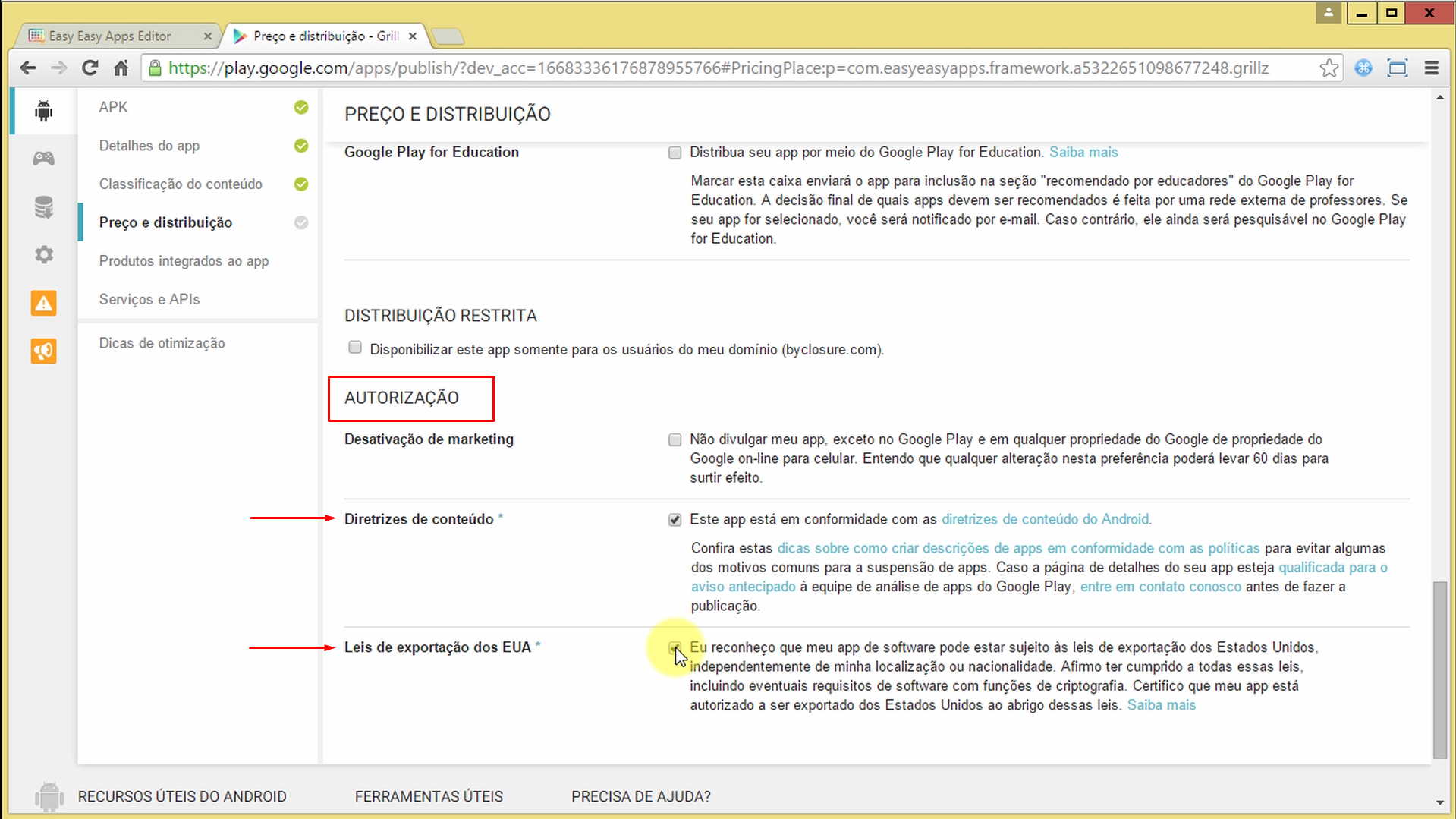
Task: Bookmark this page with the star icon
Action: click(1329, 68)
